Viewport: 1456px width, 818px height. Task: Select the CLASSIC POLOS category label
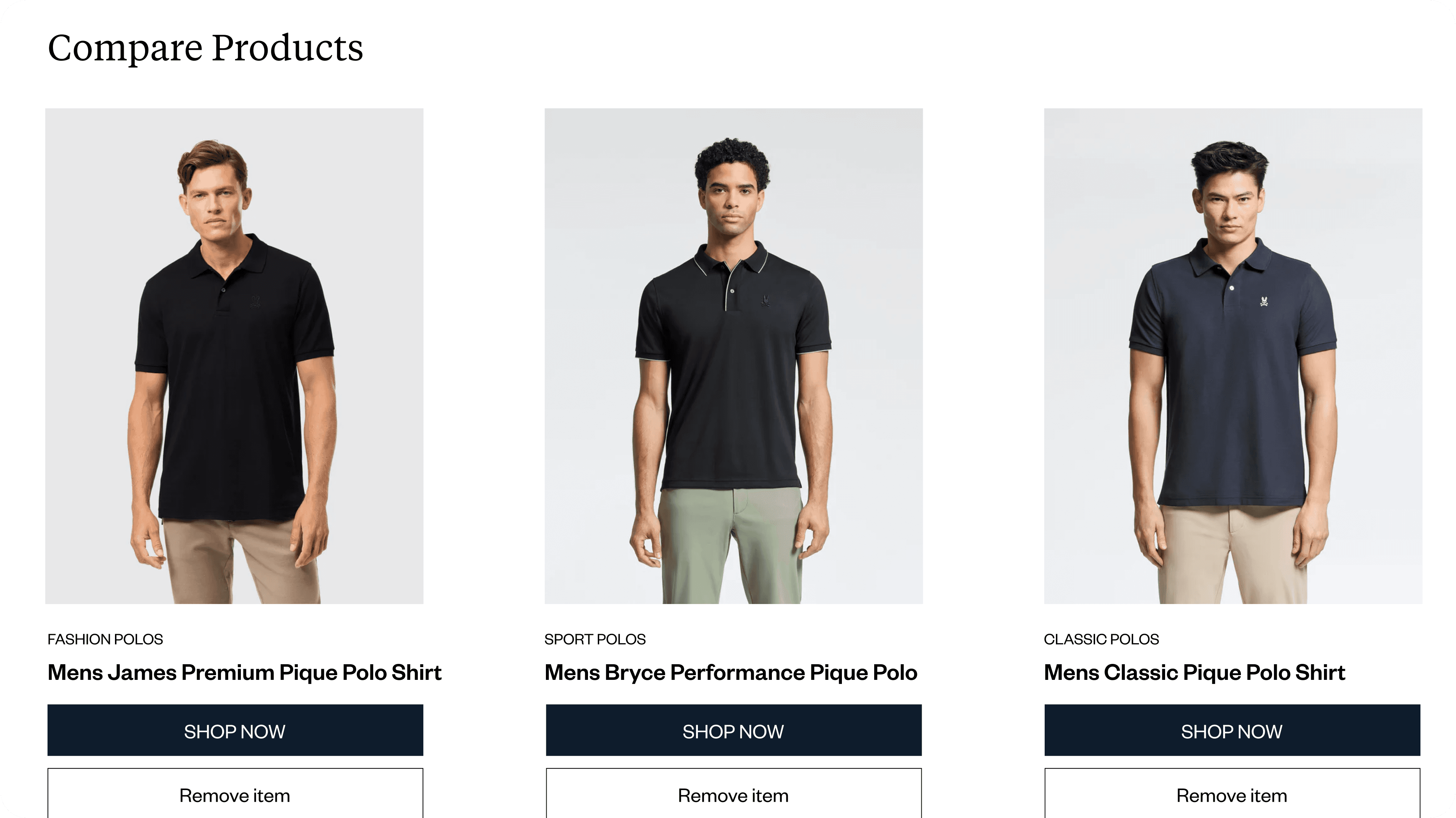click(x=1101, y=639)
